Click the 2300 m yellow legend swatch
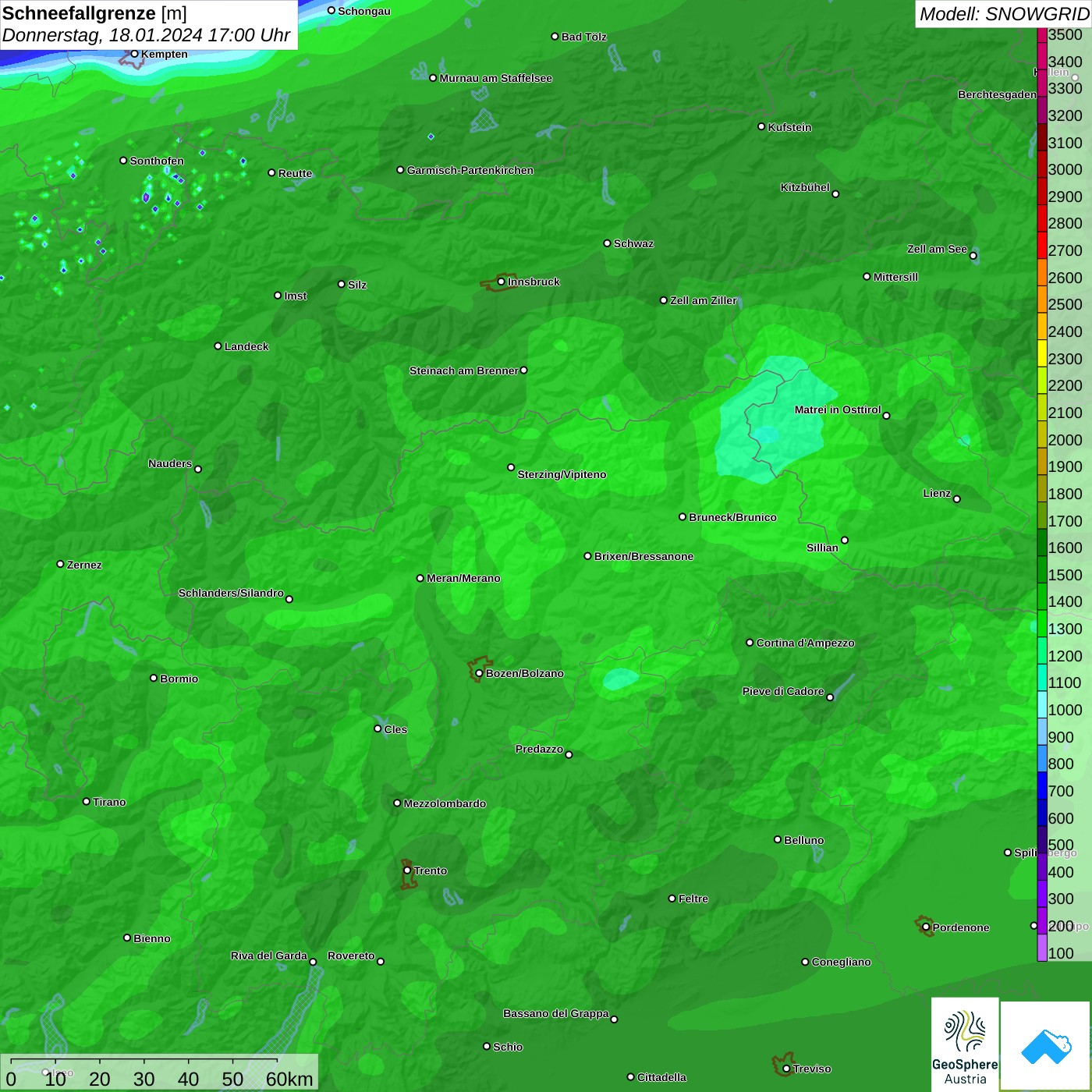Viewport: 1092px width, 1092px height. tap(1042, 353)
